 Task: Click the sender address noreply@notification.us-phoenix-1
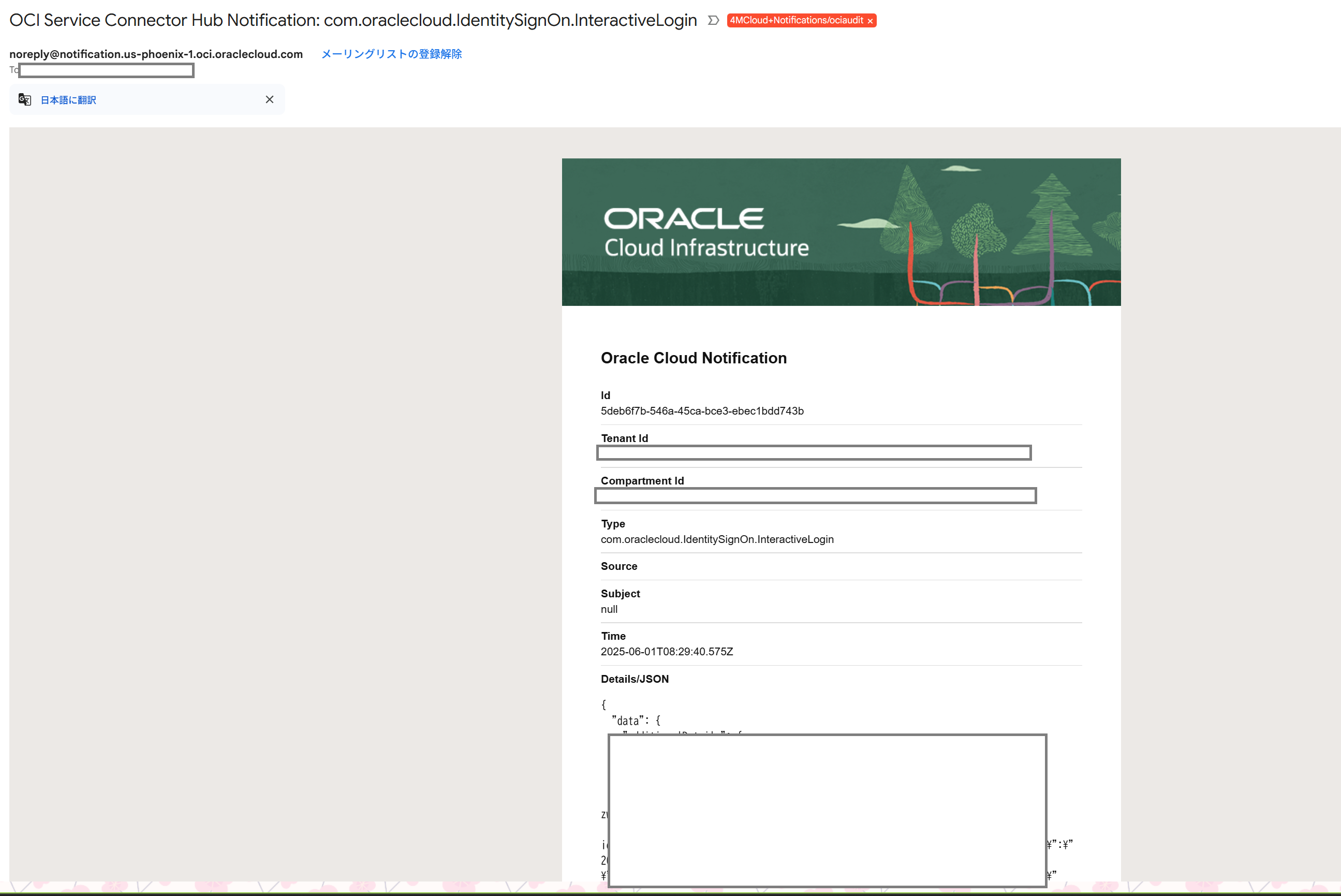click(156, 54)
